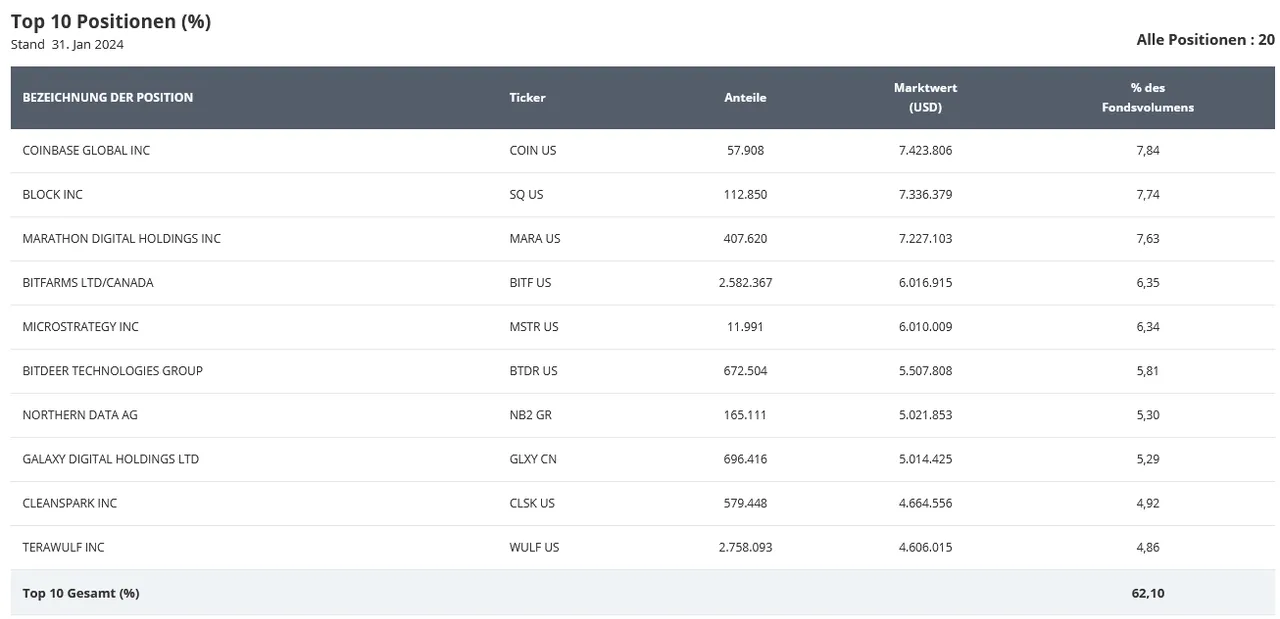The height and width of the screenshot is (619, 1280).
Task: Click the 'Bezeichnung der Position' column header
Action: [x=108, y=97]
